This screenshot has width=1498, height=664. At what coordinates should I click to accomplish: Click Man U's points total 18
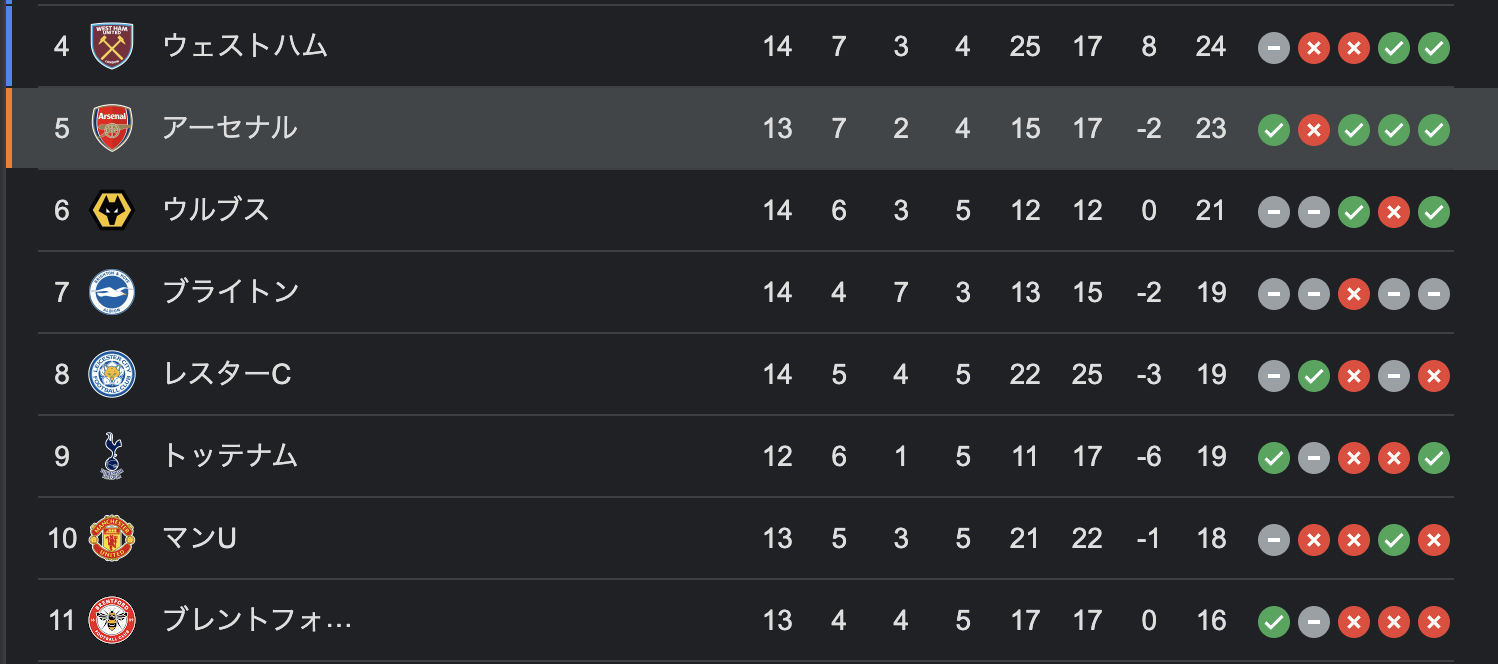pyautogui.click(x=1211, y=538)
